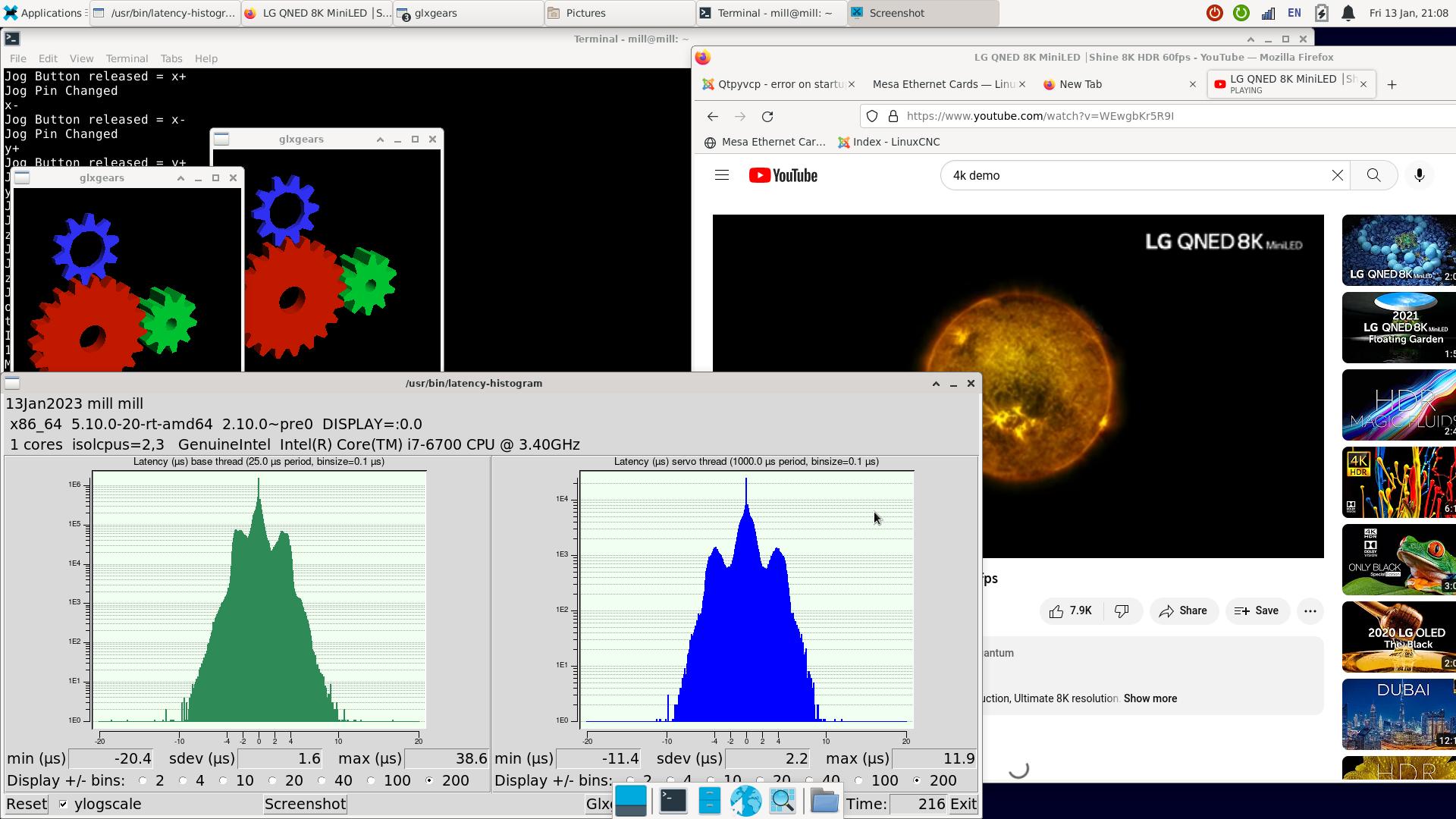
Task: Toggle the ylogscale checkbox
Action: tap(64, 804)
